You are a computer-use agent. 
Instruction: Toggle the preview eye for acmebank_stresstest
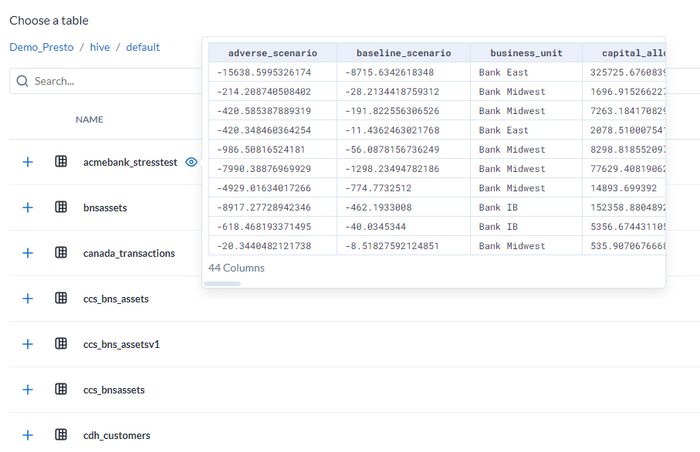[191, 162]
